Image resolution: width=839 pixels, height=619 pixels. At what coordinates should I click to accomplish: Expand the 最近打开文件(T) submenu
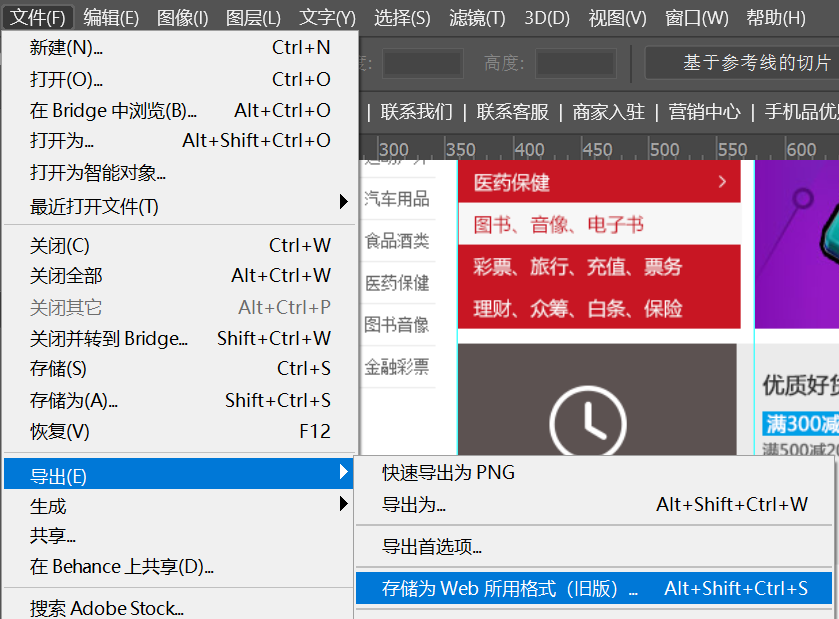tap(180, 206)
